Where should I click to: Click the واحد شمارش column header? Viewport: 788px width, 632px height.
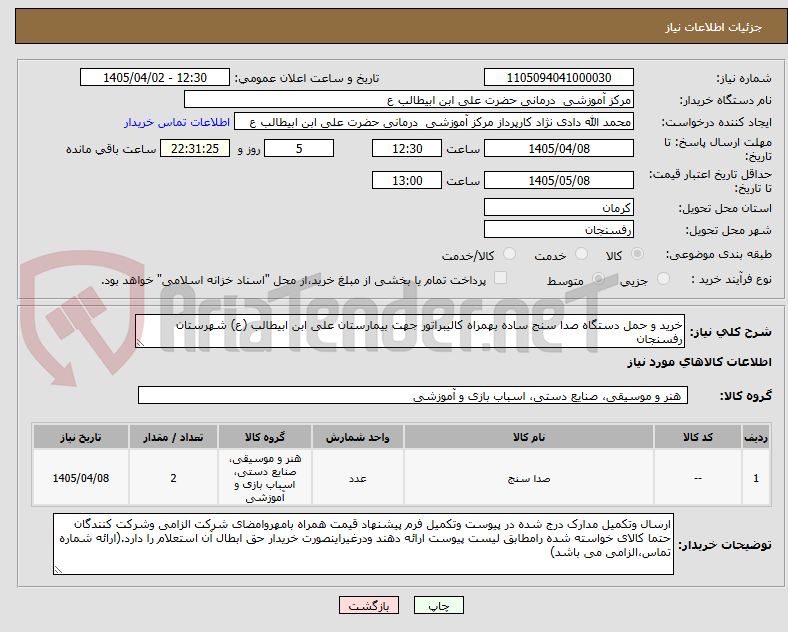pyautogui.click(x=357, y=437)
